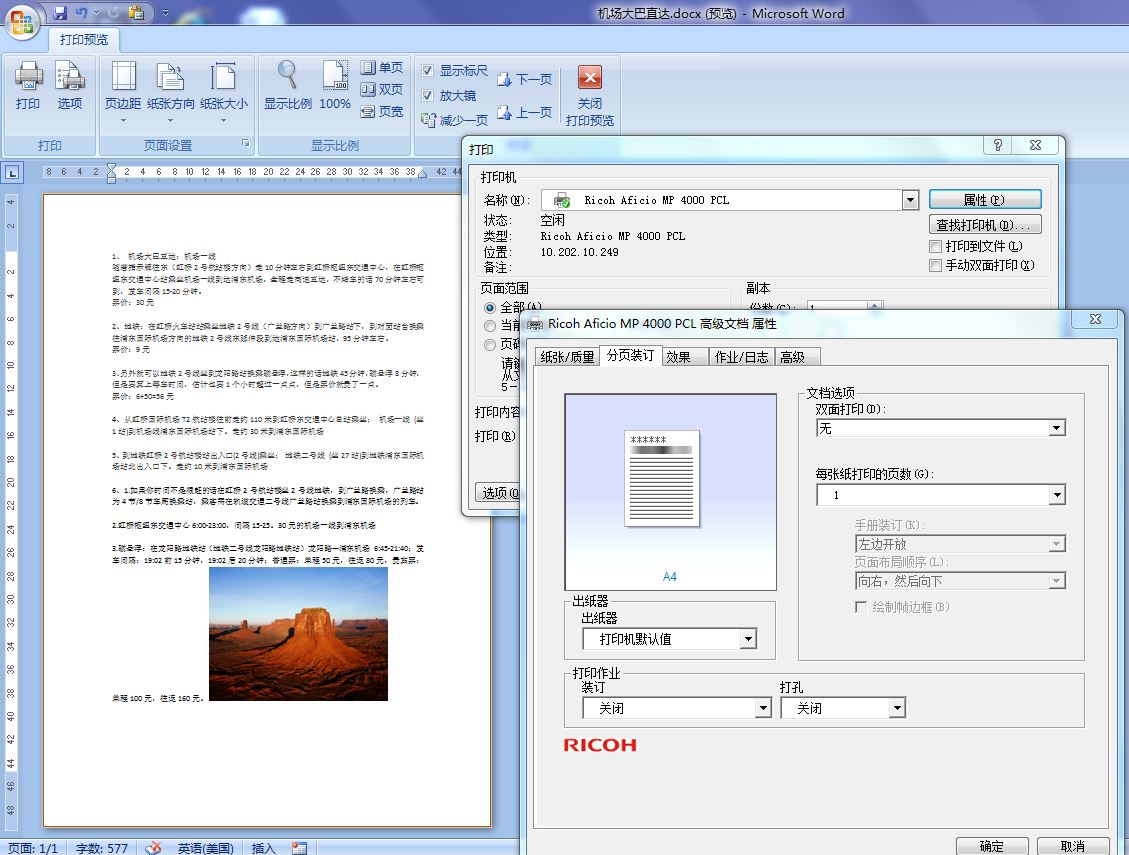Toggle the Show Ruler checkbox
Screen dimensions: 1129x855
[428, 71]
